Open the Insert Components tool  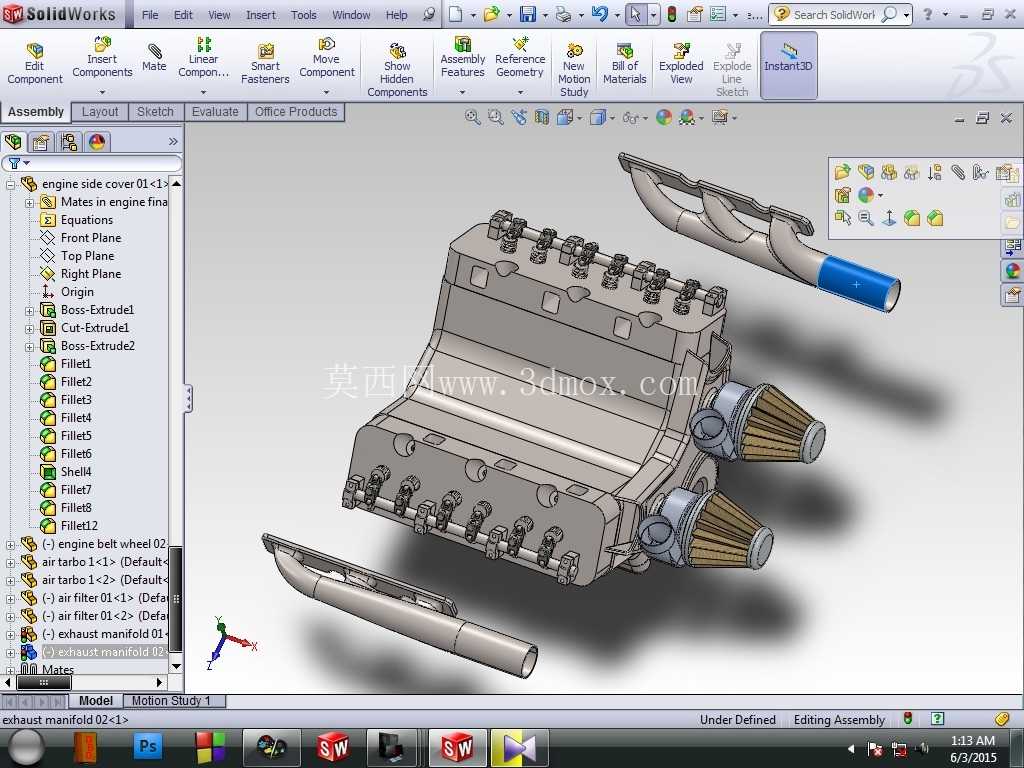click(x=102, y=57)
